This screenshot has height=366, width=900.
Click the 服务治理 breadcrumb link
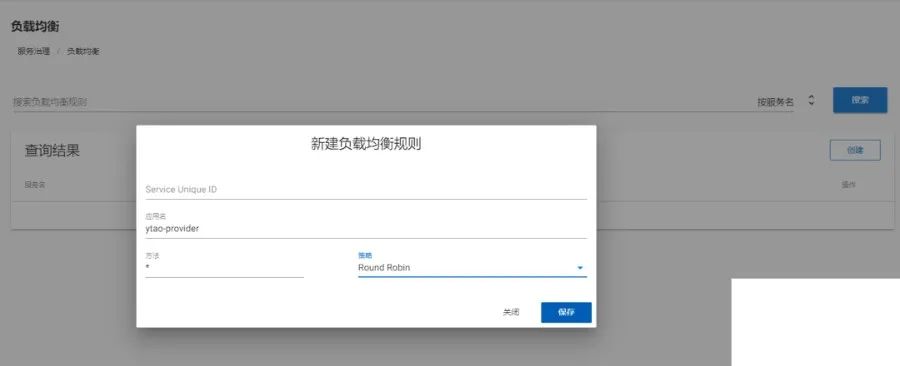coord(34,51)
